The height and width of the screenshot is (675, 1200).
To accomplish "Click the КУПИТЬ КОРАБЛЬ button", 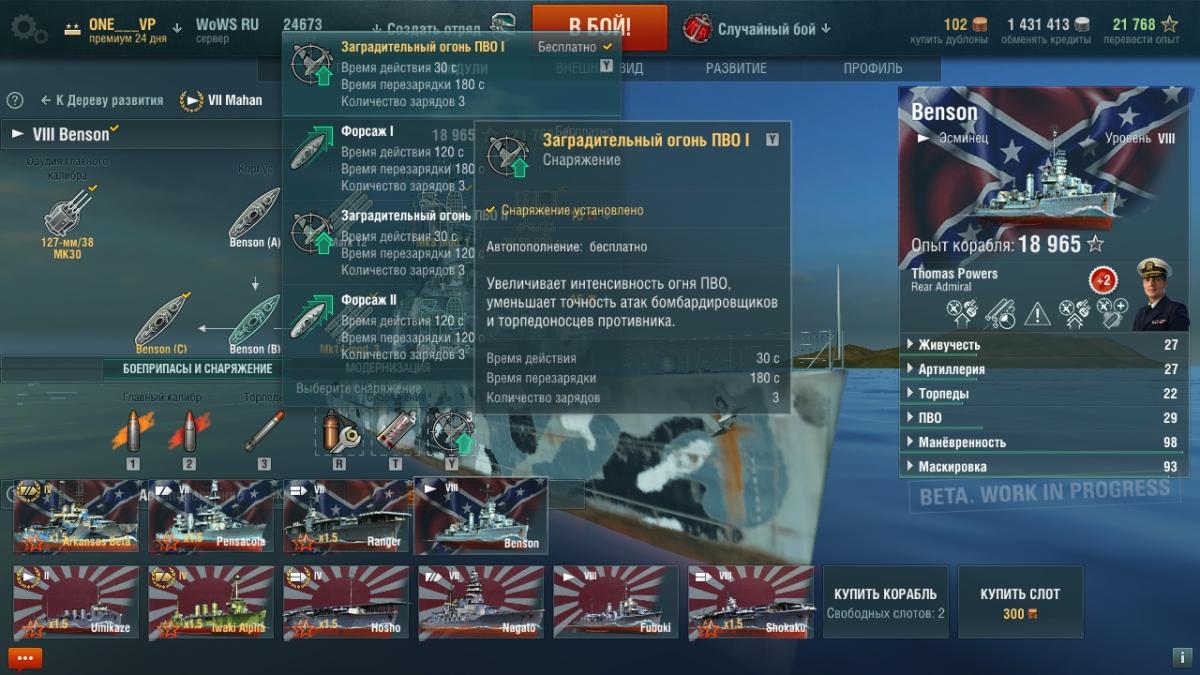I will tap(884, 602).
